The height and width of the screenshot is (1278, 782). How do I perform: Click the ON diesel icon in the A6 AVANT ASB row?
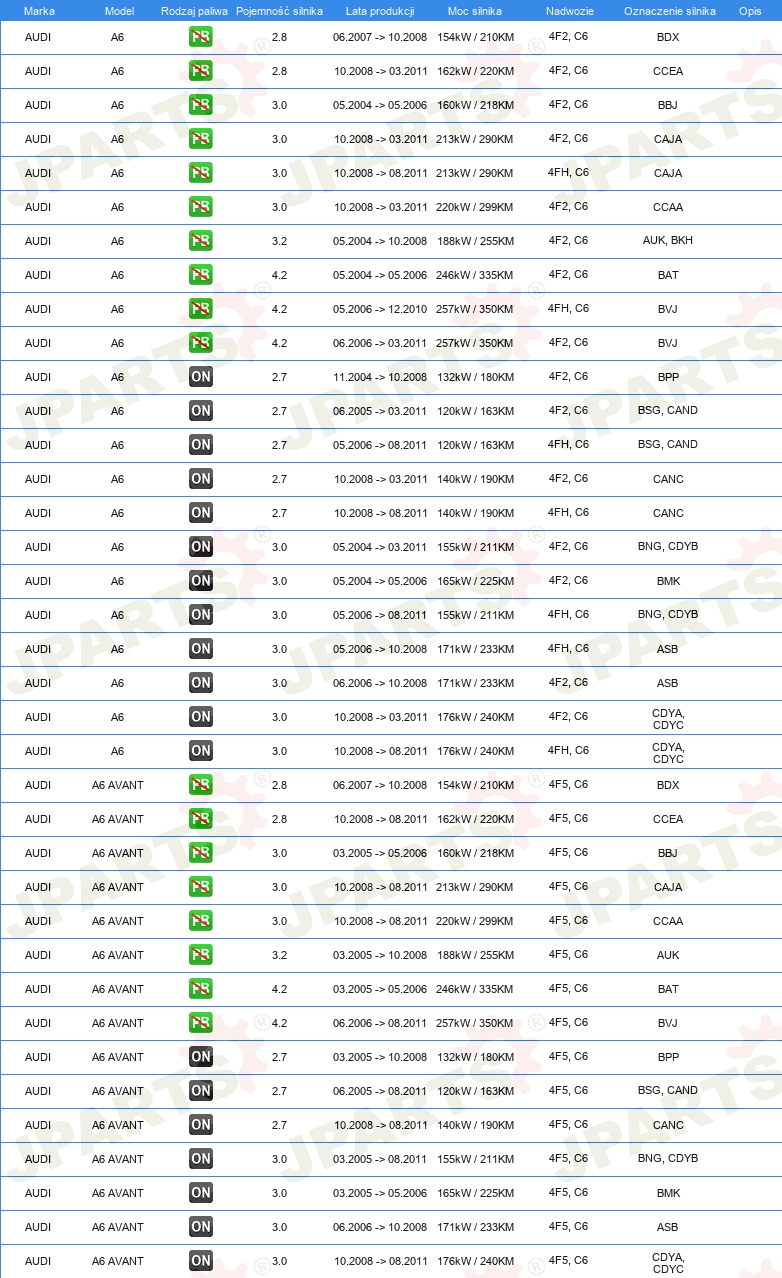tap(201, 1227)
